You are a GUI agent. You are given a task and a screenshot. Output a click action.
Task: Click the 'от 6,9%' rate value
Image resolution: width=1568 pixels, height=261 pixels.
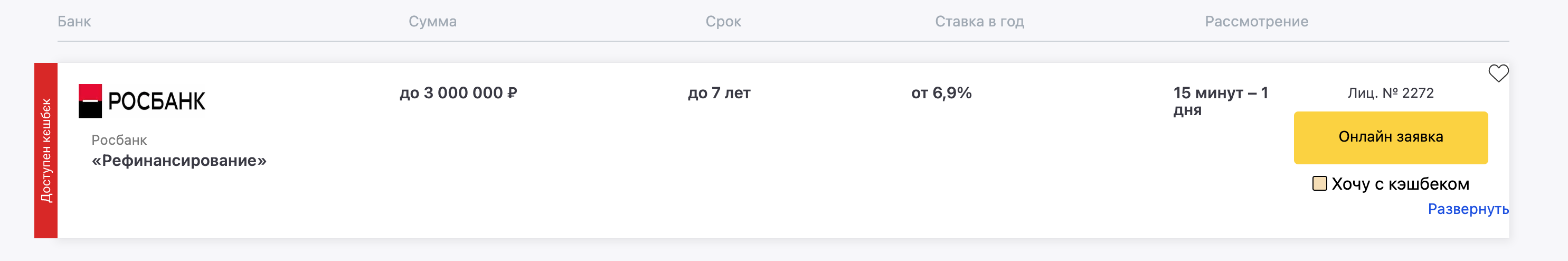coord(941,92)
